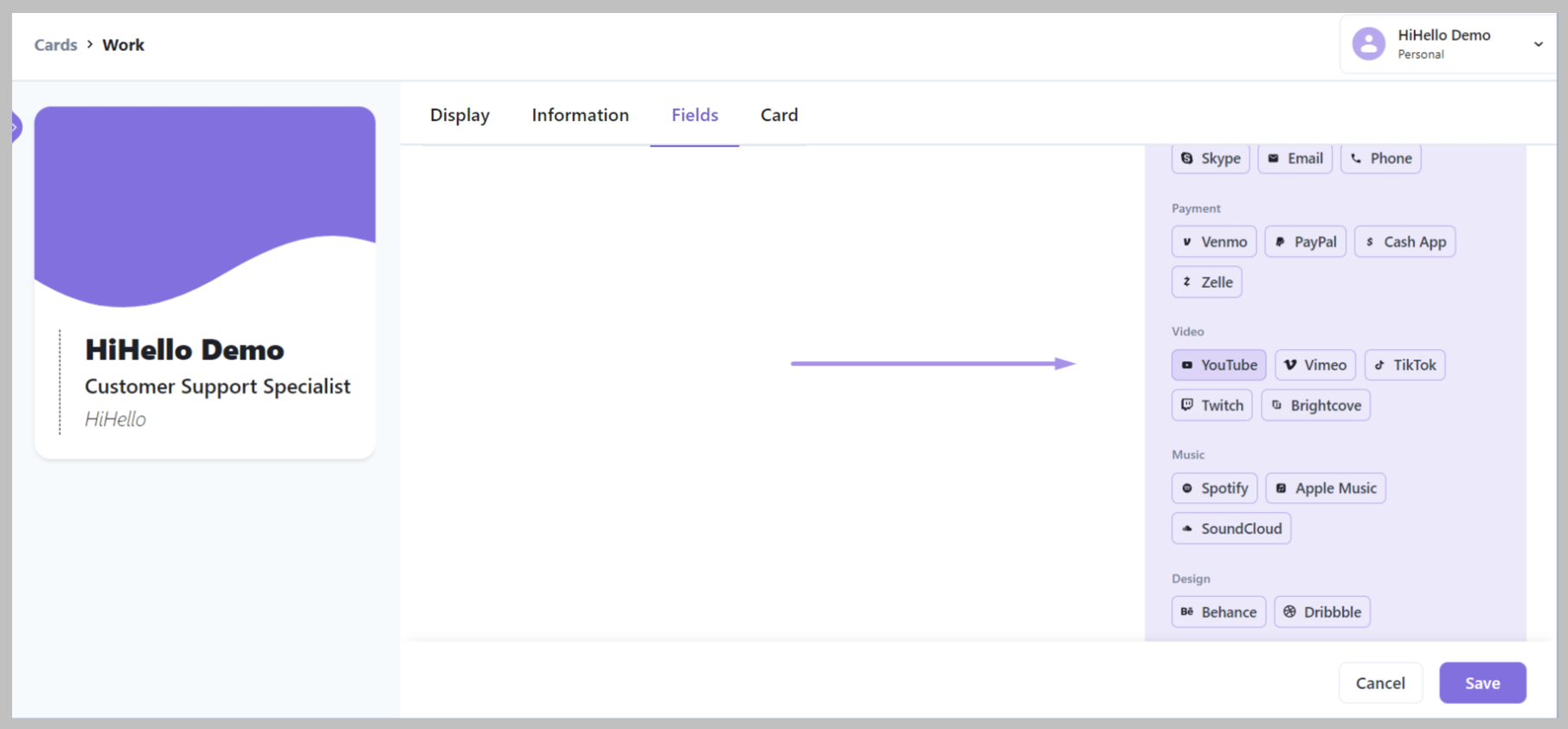Click the HiHello company text on card
This screenshot has width=1568, height=729.
[x=115, y=419]
